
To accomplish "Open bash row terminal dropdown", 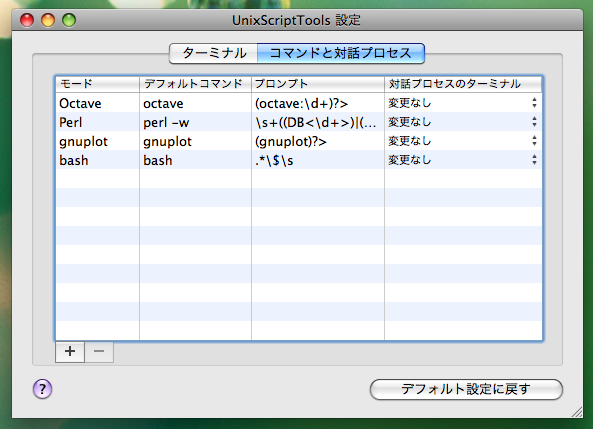I will 463,160.
